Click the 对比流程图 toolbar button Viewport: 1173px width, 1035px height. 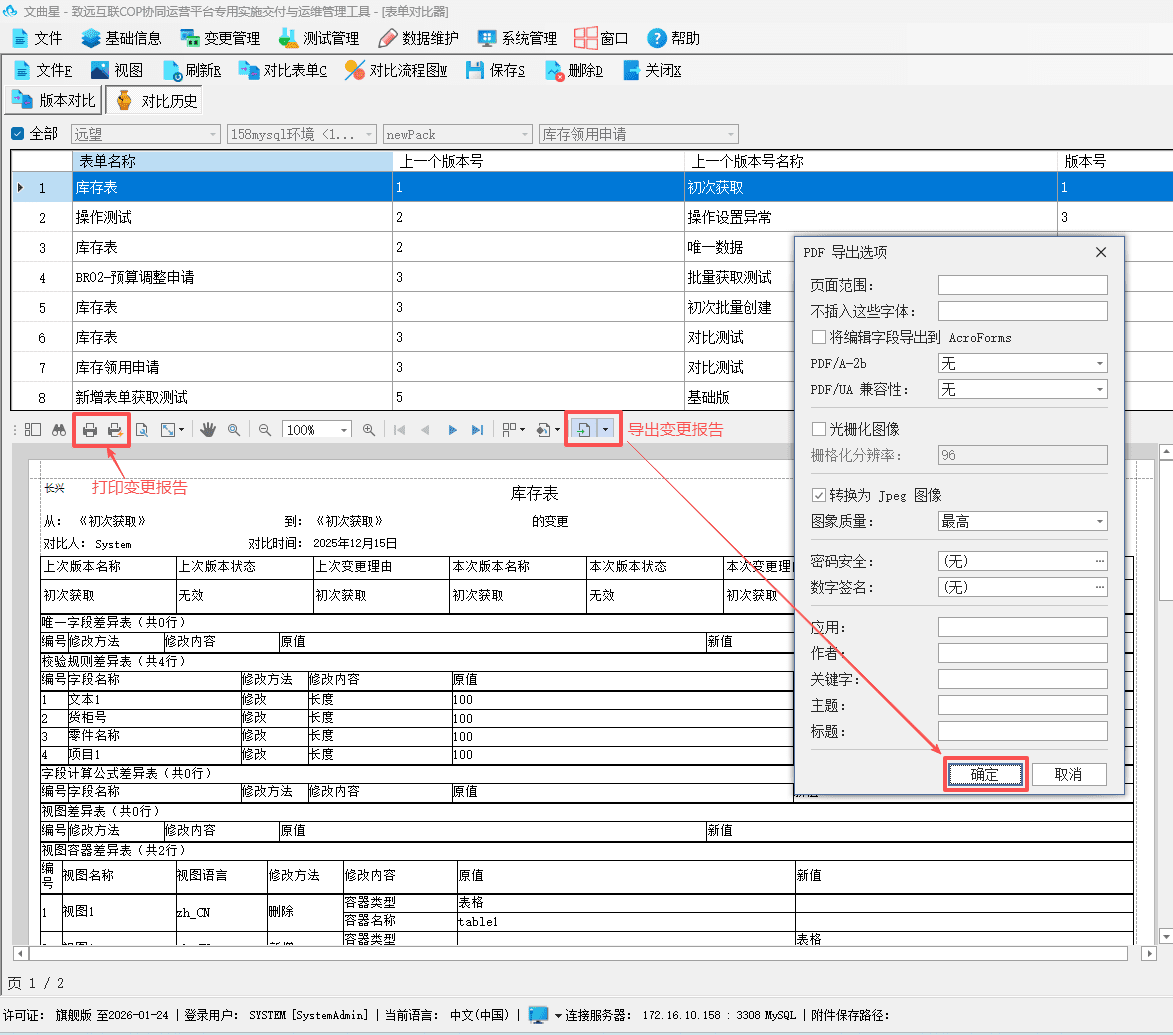396,70
